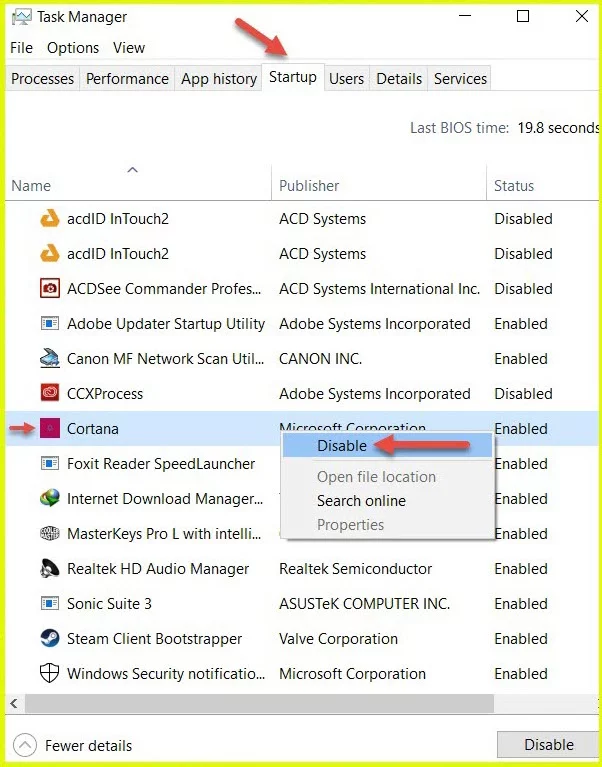Viewport: 602px width, 767px height.
Task: Click the MasterKeys Pro L icon
Action: coord(49,533)
